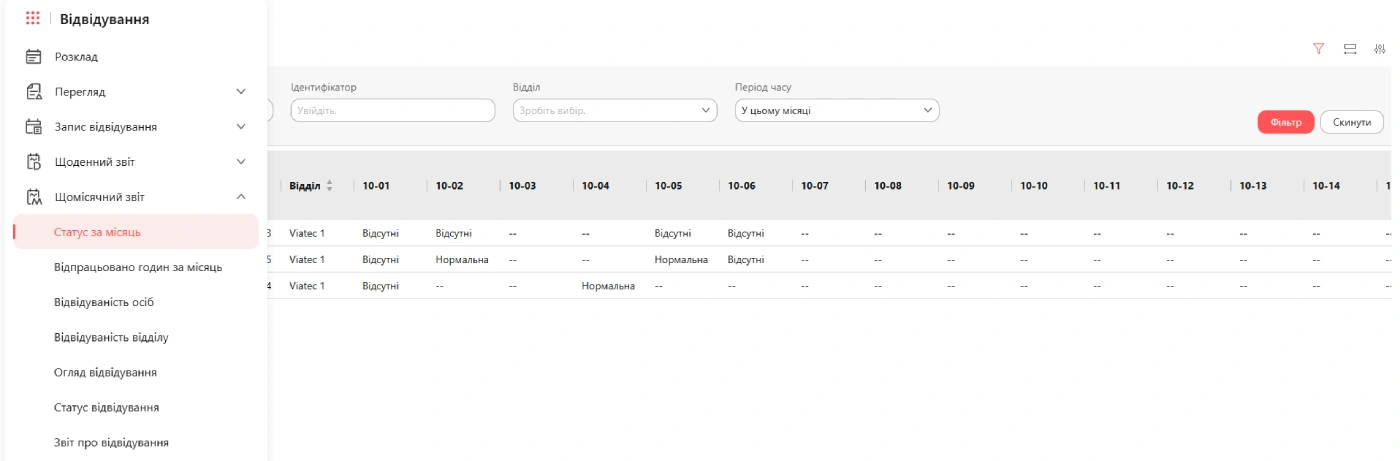Expand the Перегляд menu chevron
Viewport: 1400px width, 461px height.
[241, 92]
